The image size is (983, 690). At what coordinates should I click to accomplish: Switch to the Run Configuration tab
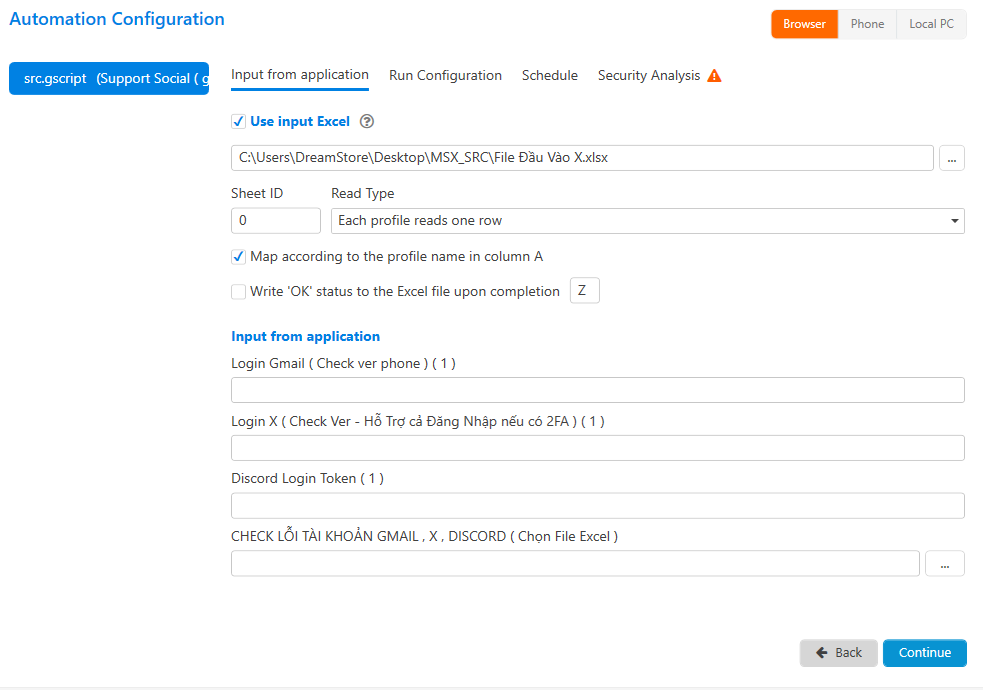(445, 76)
